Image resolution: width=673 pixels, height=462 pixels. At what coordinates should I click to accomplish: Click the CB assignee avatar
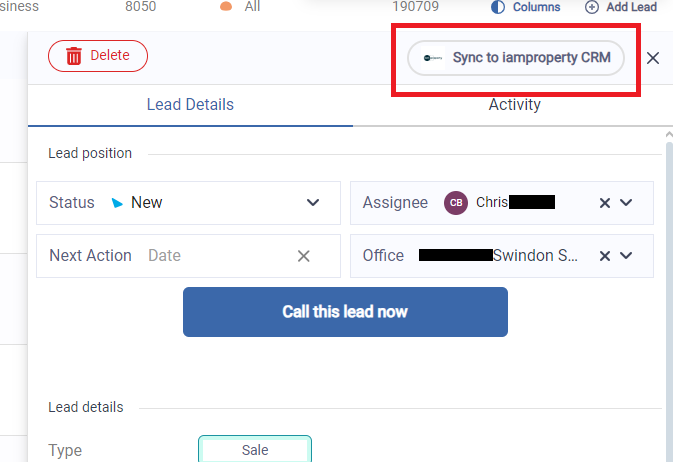(x=456, y=203)
